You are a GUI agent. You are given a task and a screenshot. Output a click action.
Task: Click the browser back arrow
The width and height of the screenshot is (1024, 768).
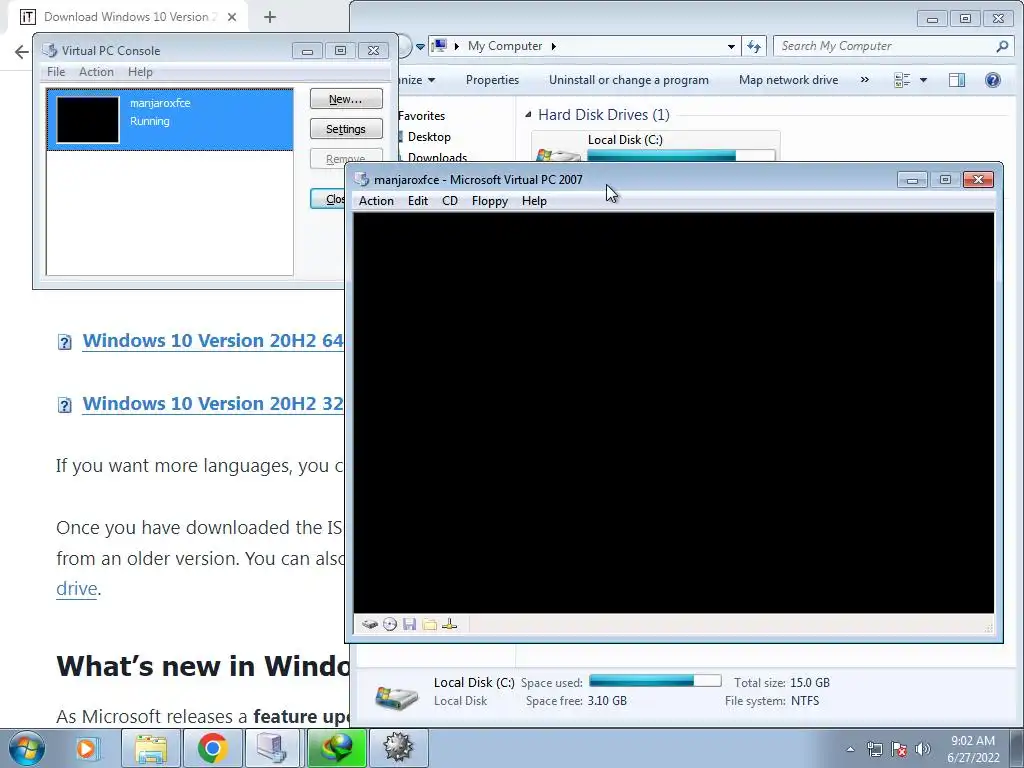[x=22, y=52]
